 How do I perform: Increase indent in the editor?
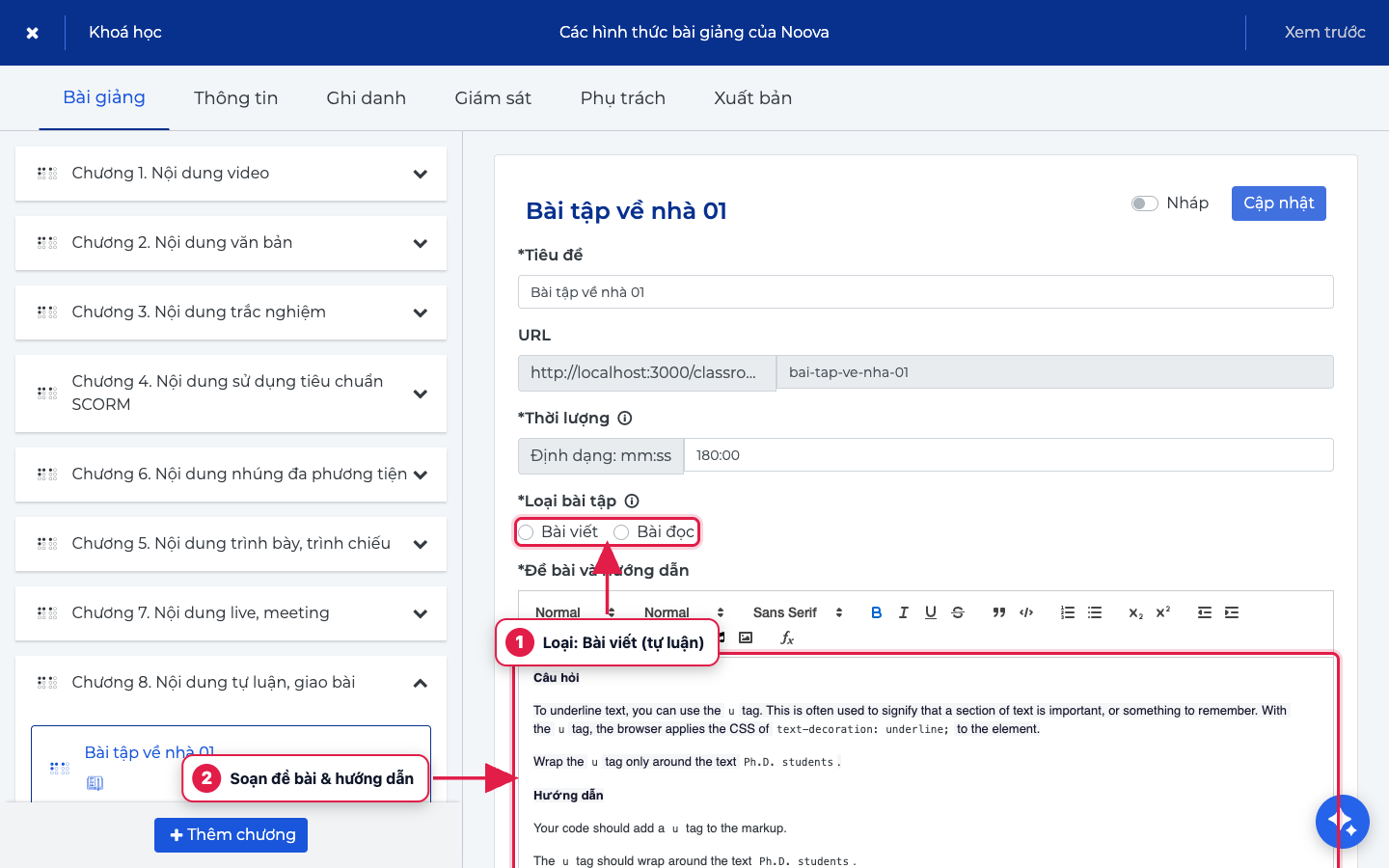click(1231, 612)
